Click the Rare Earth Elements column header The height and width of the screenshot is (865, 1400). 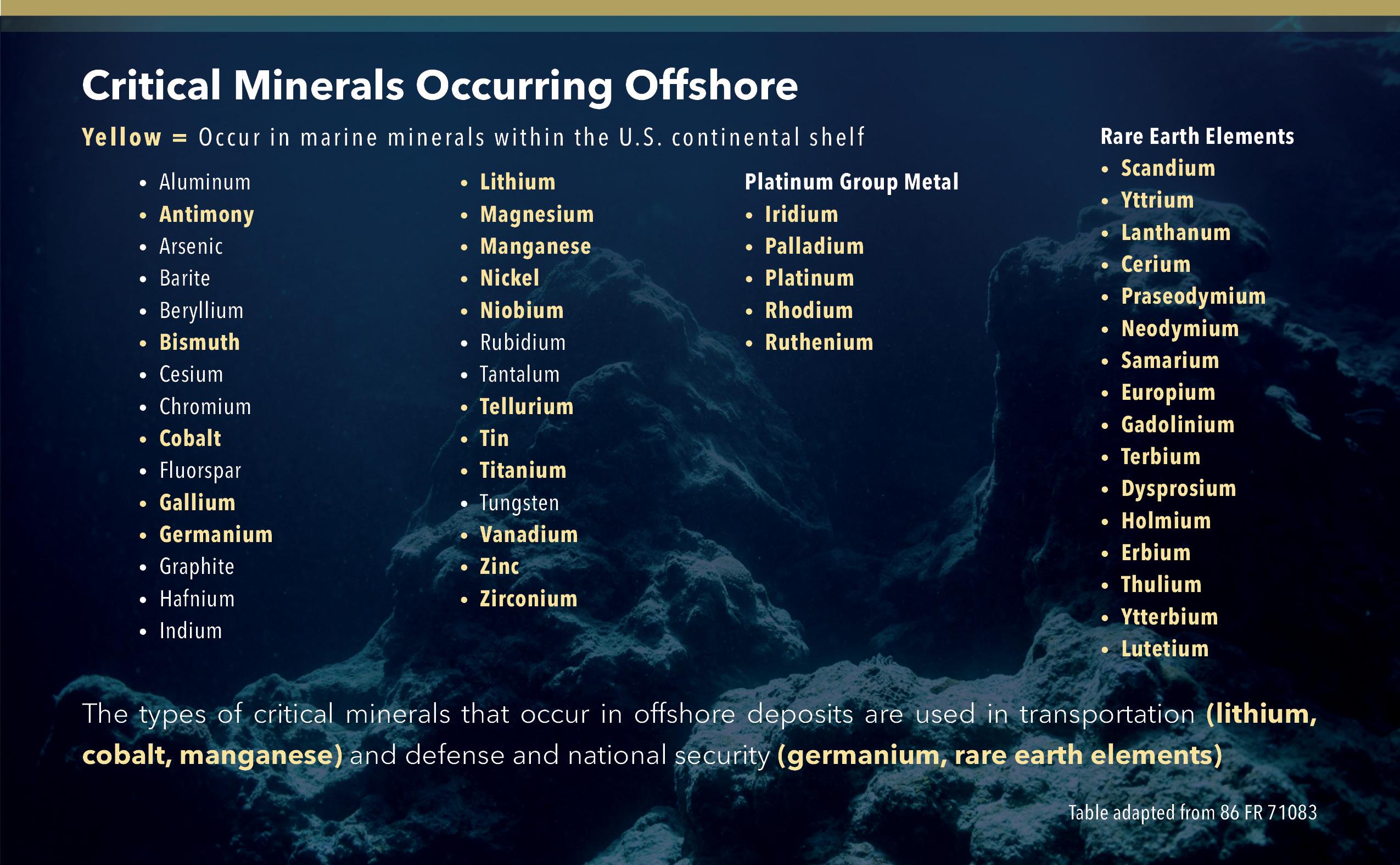pos(1198,137)
